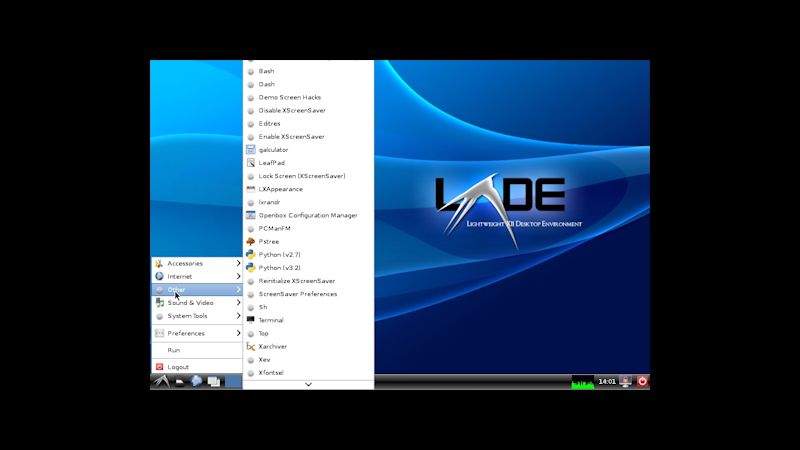The height and width of the screenshot is (450, 800).
Task: Open the LXDE start menu icon
Action: [x=162, y=381]
